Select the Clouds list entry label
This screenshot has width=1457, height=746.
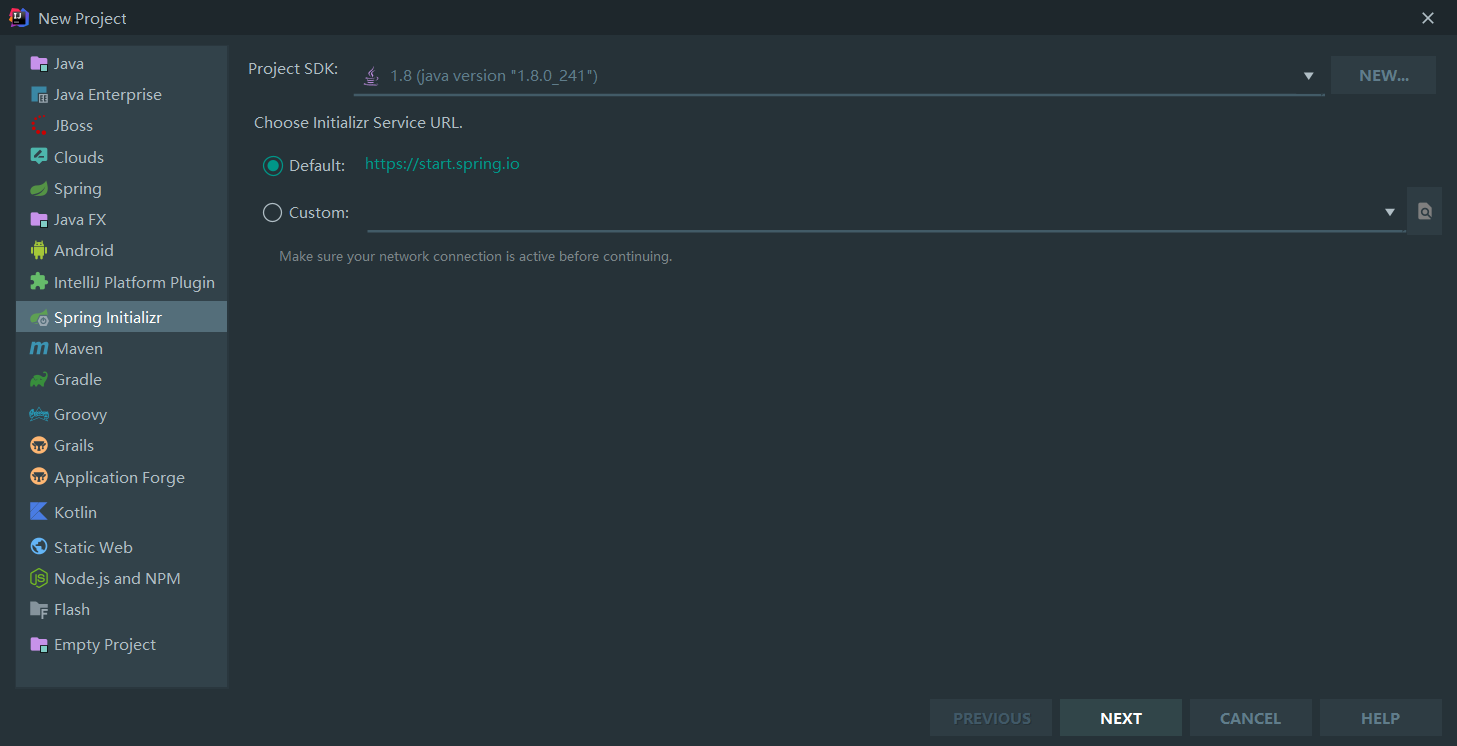coord(79,158)
